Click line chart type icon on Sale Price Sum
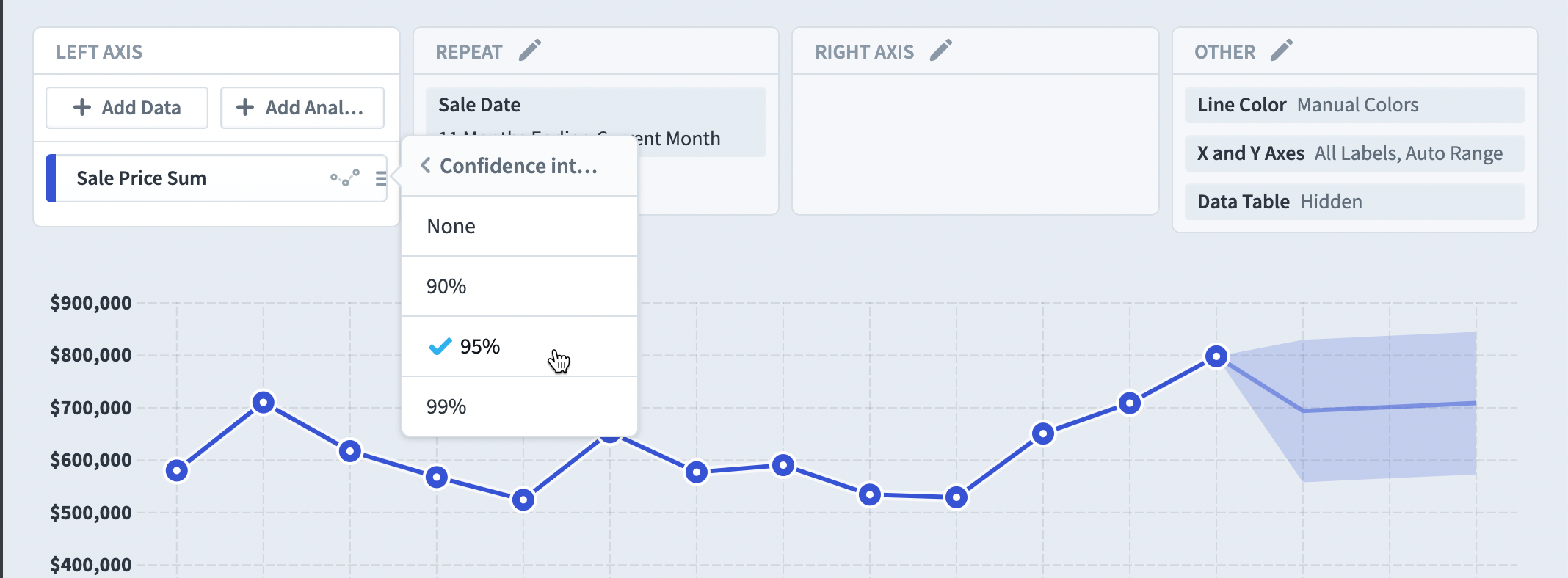 coord(345,178)
